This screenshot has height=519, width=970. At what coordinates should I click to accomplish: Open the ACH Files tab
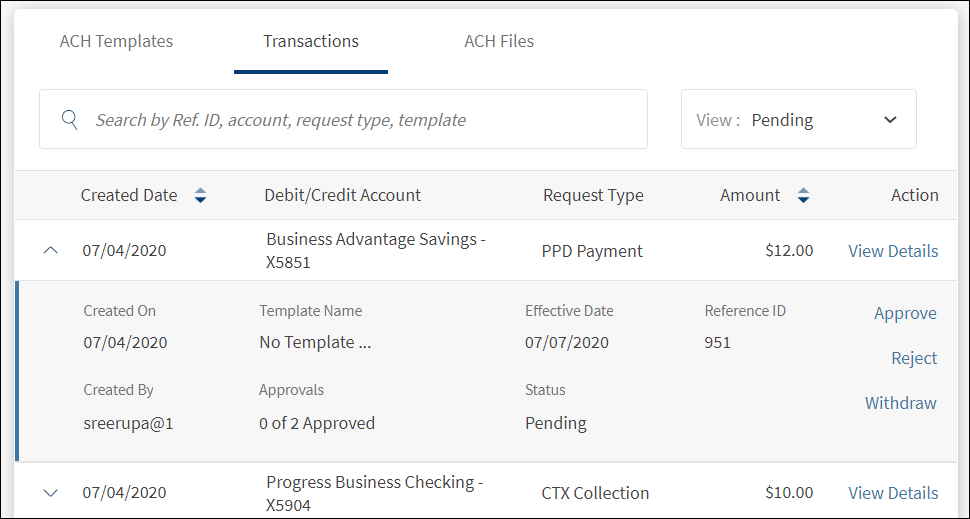[x=499, y=42]
